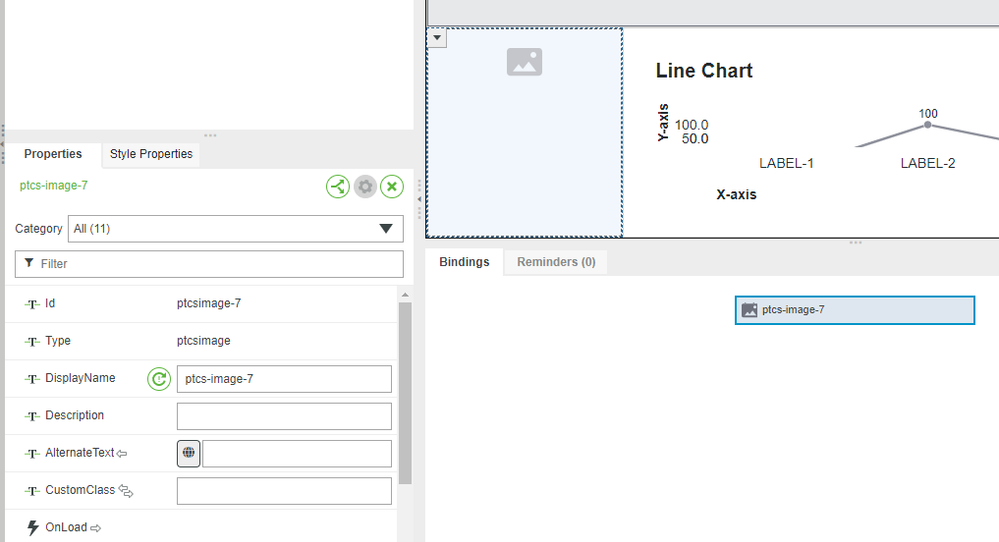999x542 pixels.
Task: Select the ptcs-image-7 binding node
Action: point(855,310)
